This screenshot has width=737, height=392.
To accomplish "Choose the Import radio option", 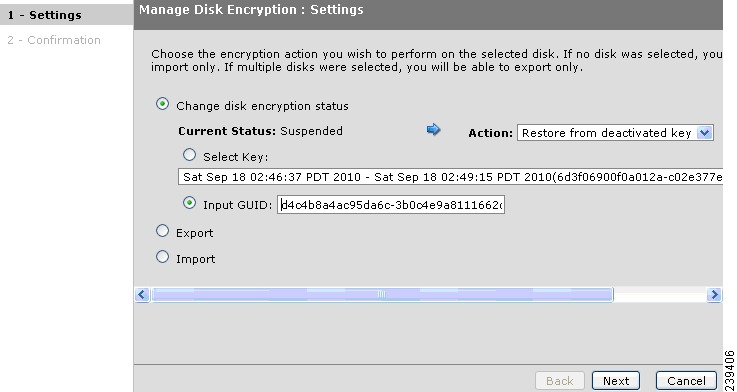I will click(x=162, y=257).
